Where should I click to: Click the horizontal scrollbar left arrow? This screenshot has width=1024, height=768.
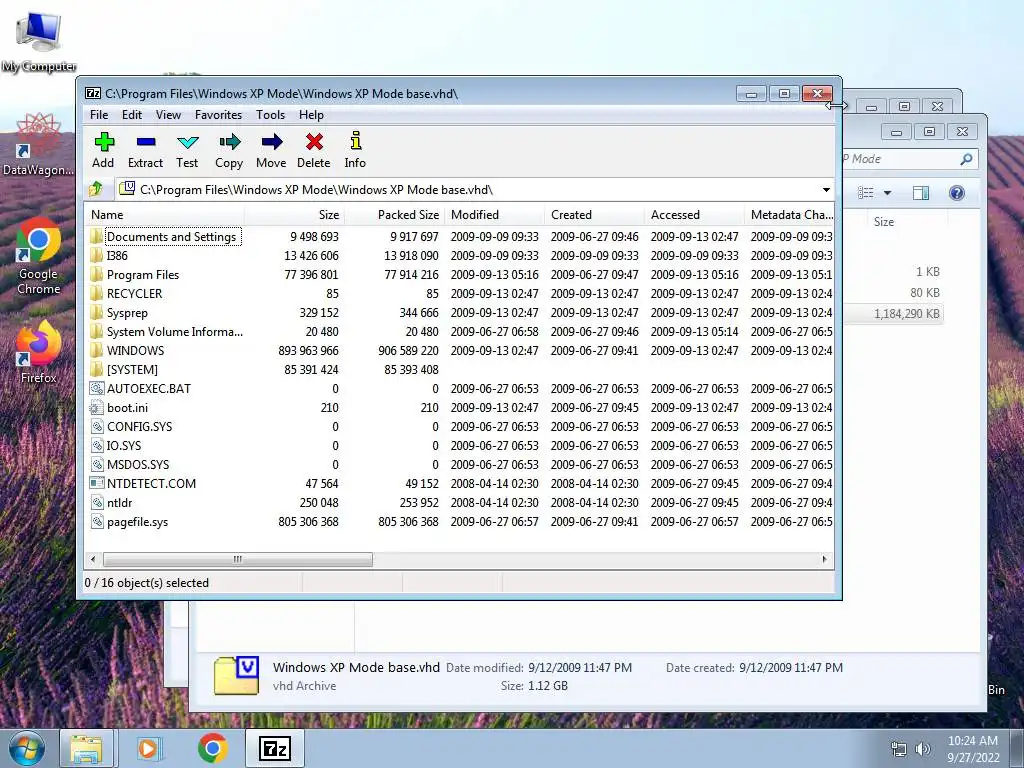(93, 560)
